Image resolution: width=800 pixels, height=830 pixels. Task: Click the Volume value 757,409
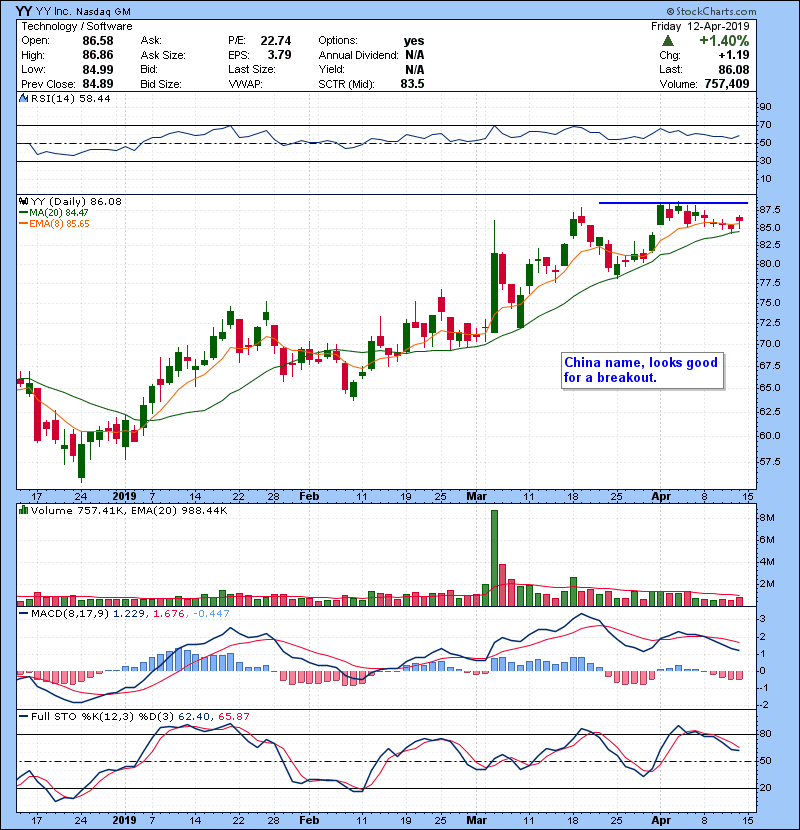(x=727, y=84)
